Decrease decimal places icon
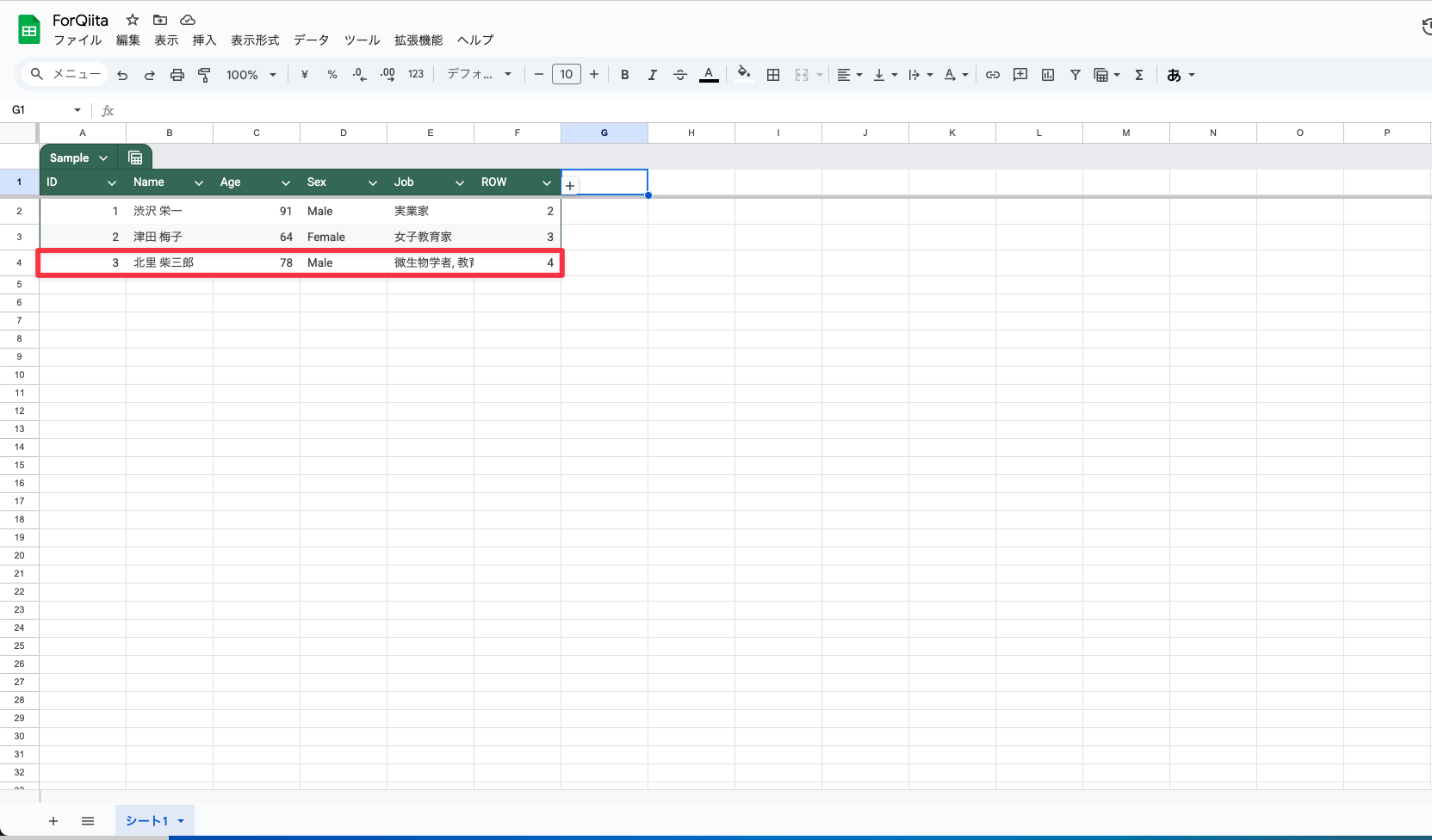 click(360, 75)
